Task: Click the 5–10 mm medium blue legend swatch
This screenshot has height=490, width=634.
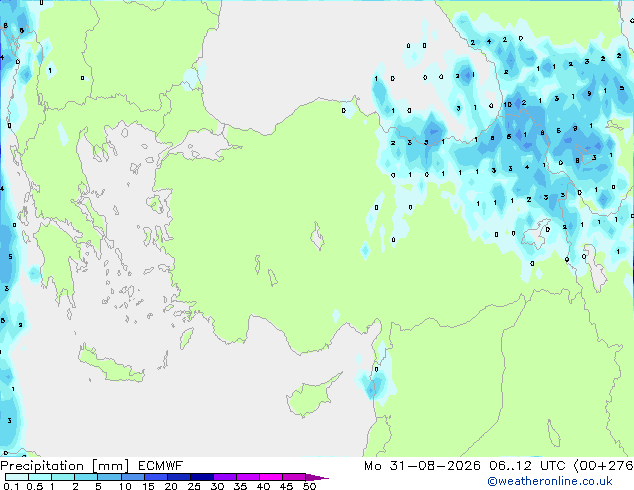Action: 109,477
